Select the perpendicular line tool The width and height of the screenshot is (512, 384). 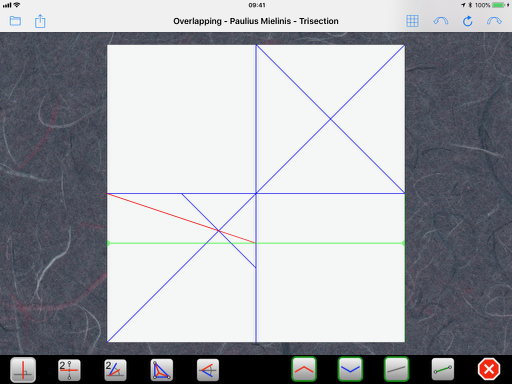coord(23,370)
